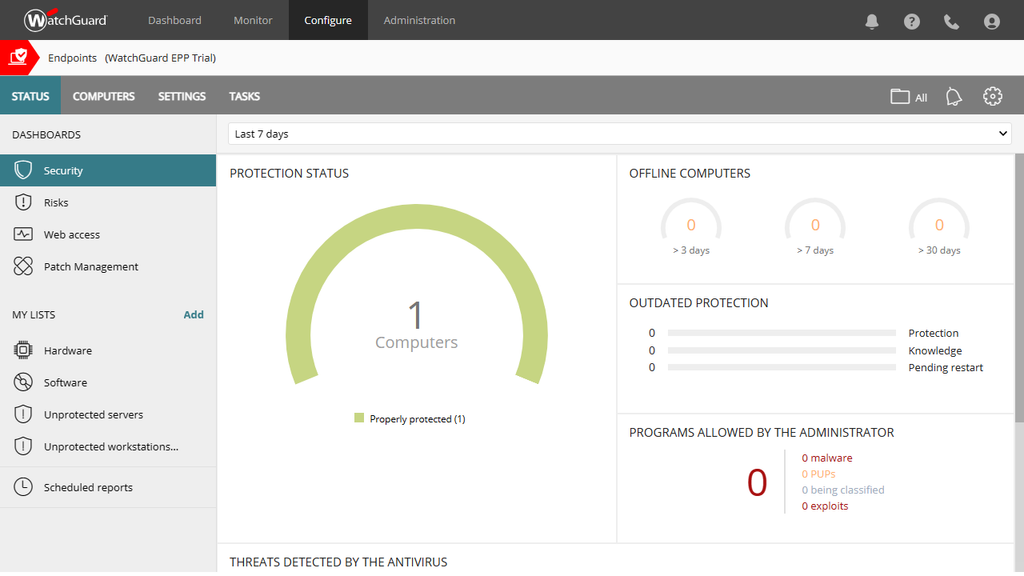The width and height of the screenshot is (1024, 576).
Task: Switch to the COMPUTERS tab
Action: 103,96
